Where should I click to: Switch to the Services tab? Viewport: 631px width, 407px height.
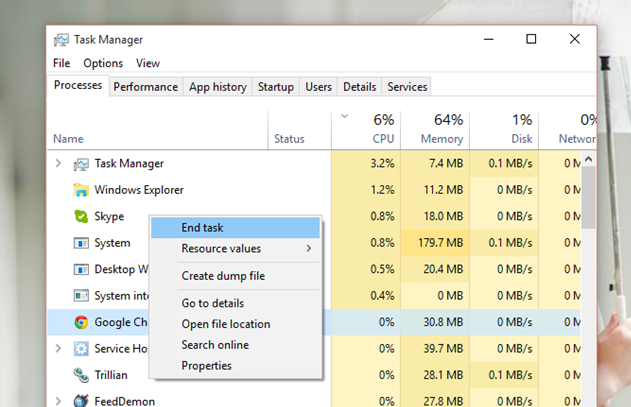point(407,87)
